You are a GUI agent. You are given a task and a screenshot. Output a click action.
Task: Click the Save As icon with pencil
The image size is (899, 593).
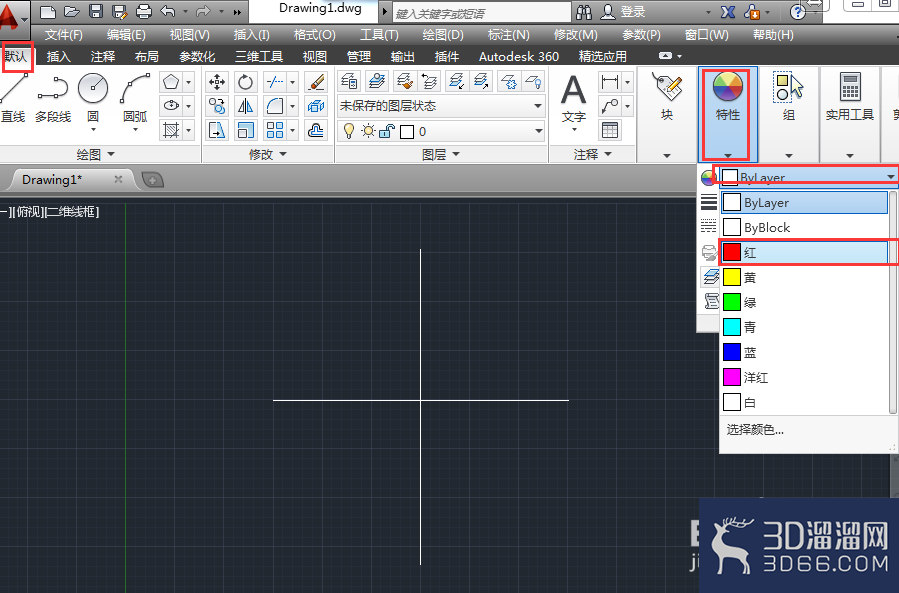[x=119, y=11]
